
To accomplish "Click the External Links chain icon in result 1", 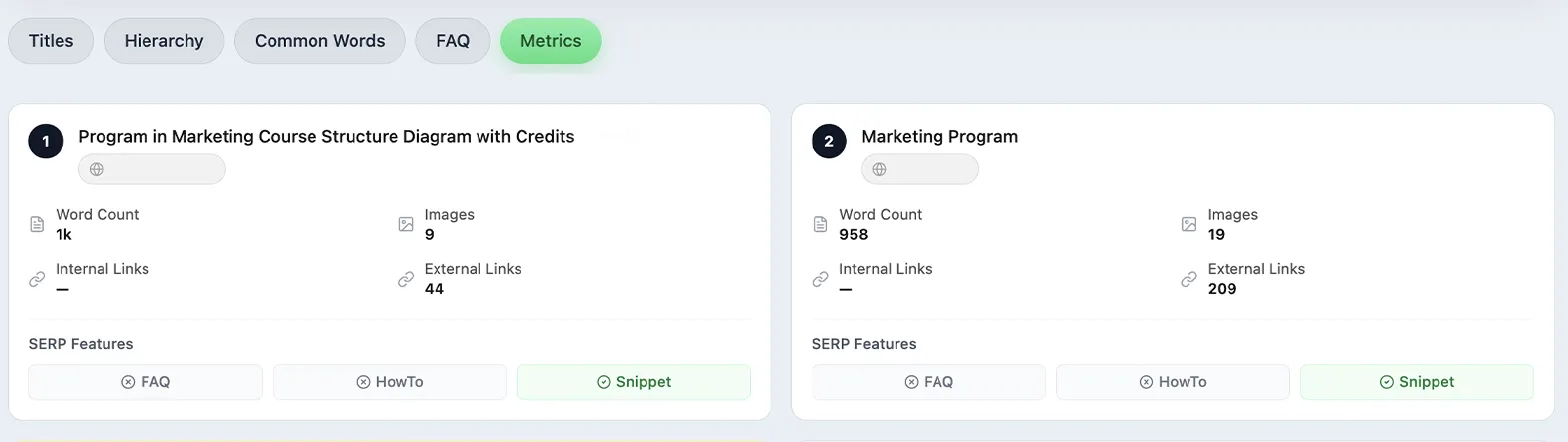I will pos(406,279).
